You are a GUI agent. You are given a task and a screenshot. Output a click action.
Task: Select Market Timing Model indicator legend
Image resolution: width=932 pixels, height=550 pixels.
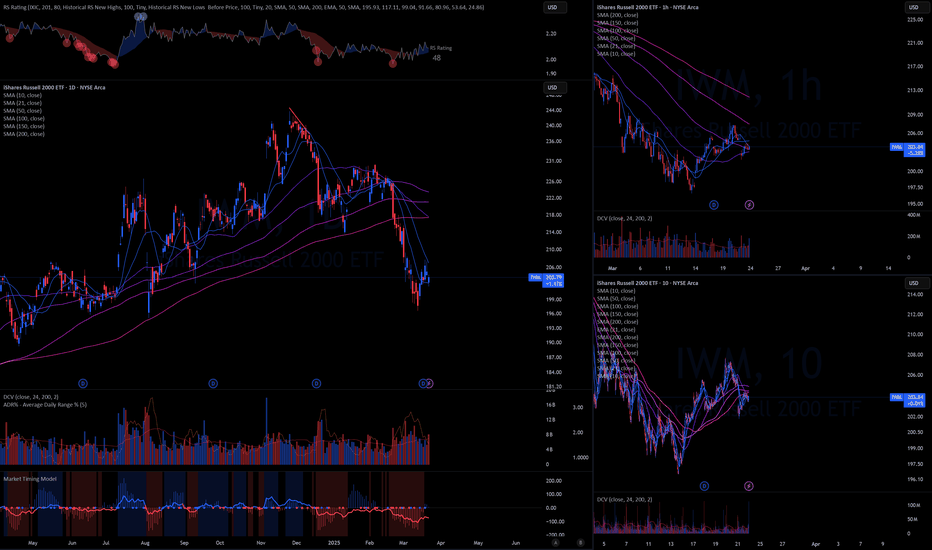(30, 479)
